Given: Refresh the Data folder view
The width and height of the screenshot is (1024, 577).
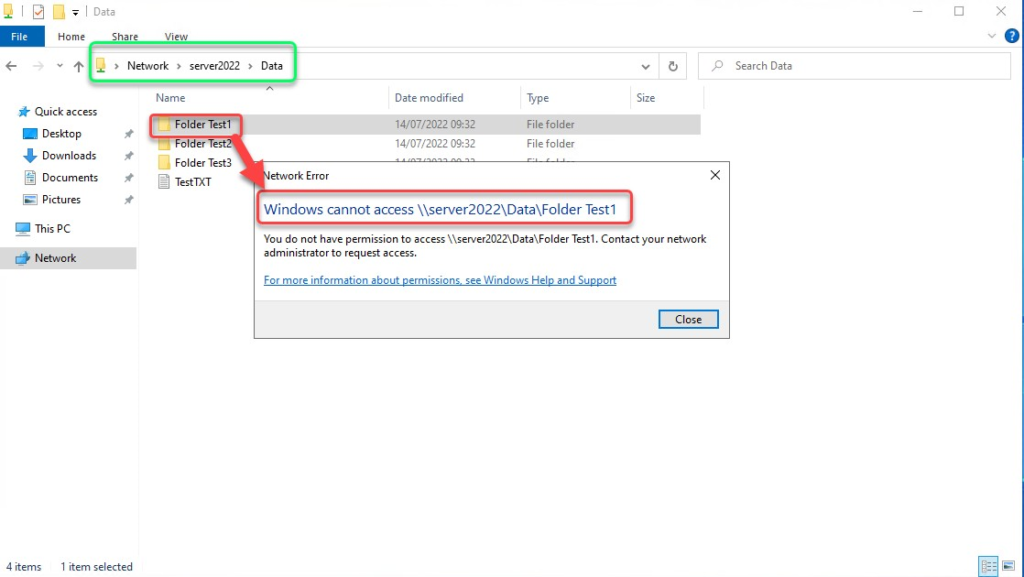Looking at the screenshot, I should [x=673, y=66].
